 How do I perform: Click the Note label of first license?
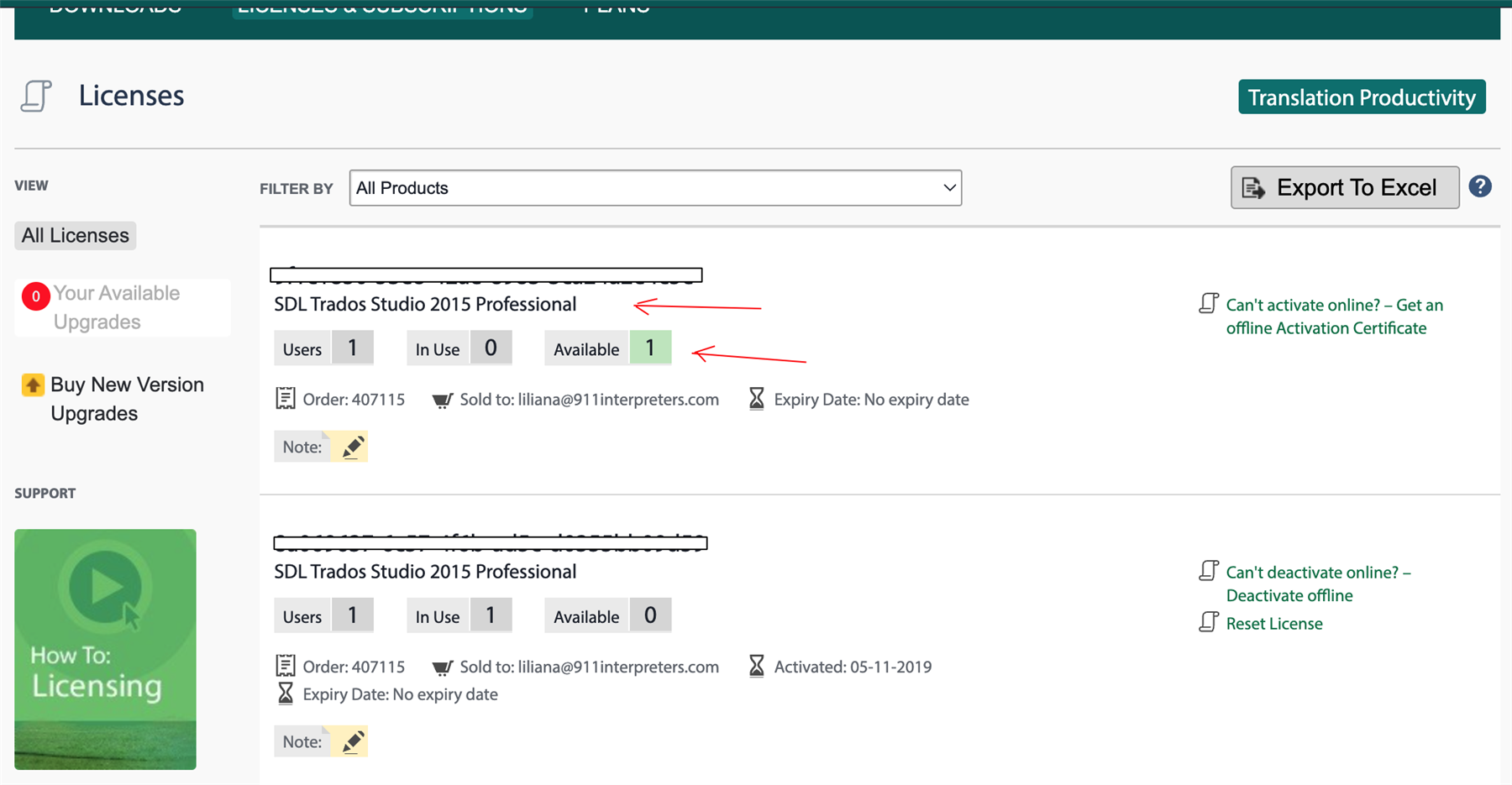(302, 447)
